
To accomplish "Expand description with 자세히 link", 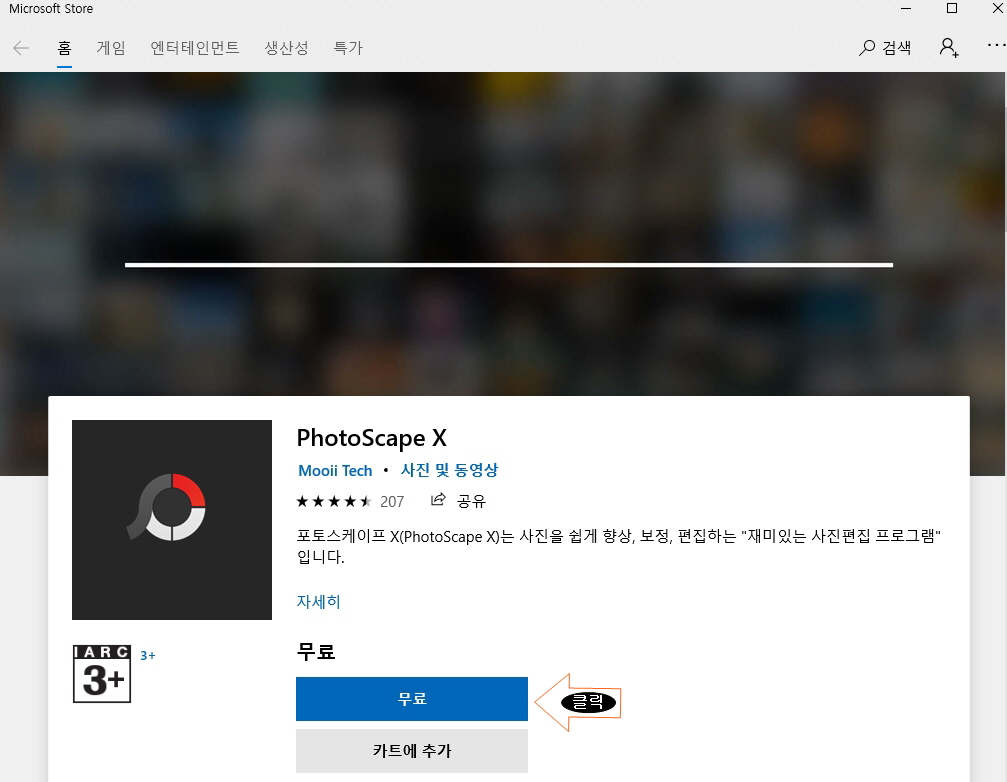I will click(319, 602).
